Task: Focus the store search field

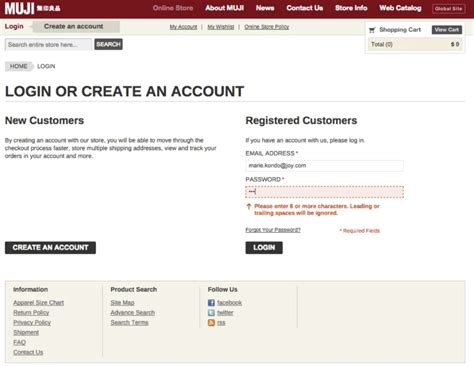Action: point(48,44)
